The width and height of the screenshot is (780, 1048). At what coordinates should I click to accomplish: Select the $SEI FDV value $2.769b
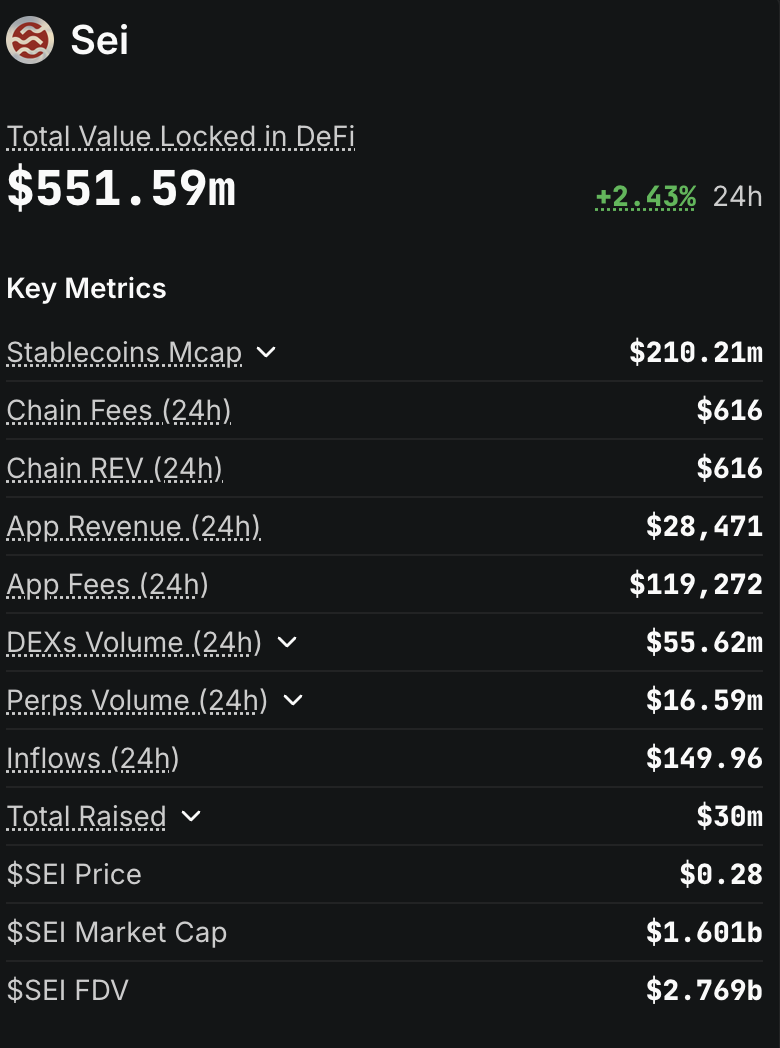(704, 991)
